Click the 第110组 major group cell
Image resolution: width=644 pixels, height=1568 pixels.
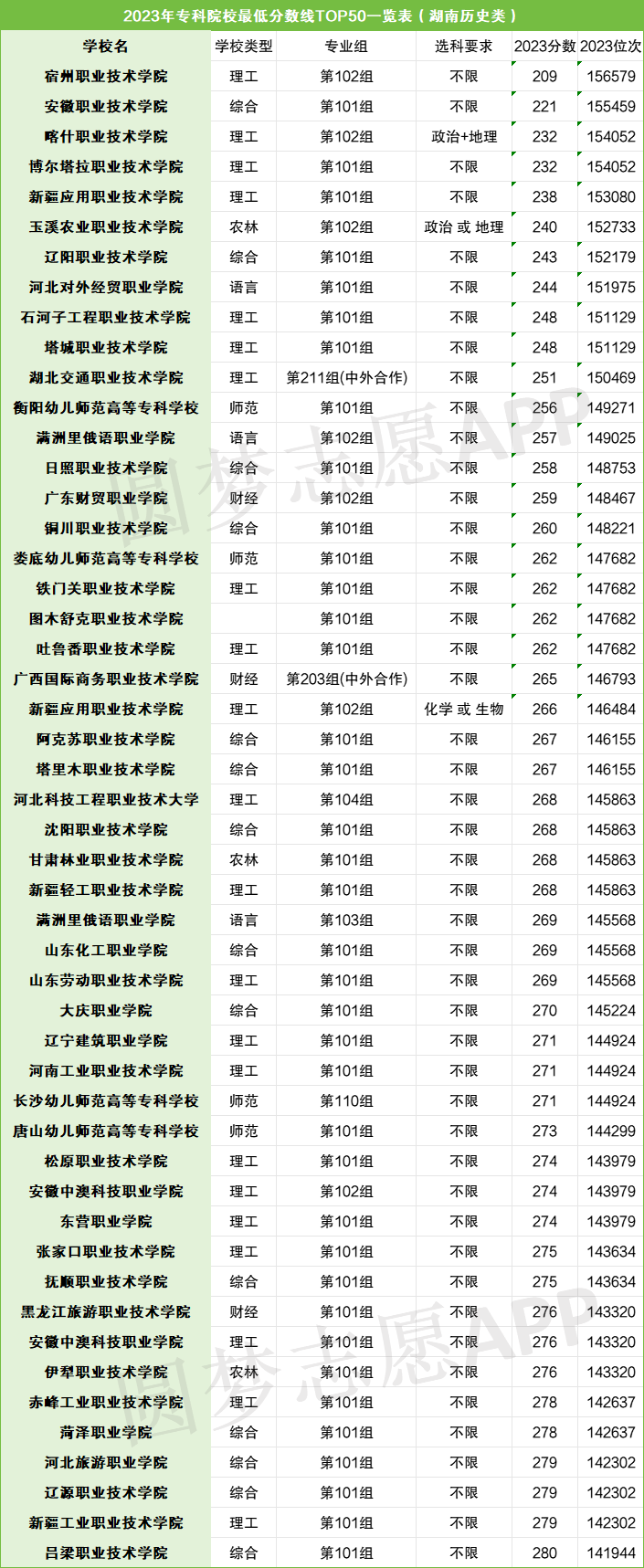click(x=346, y=1101)
